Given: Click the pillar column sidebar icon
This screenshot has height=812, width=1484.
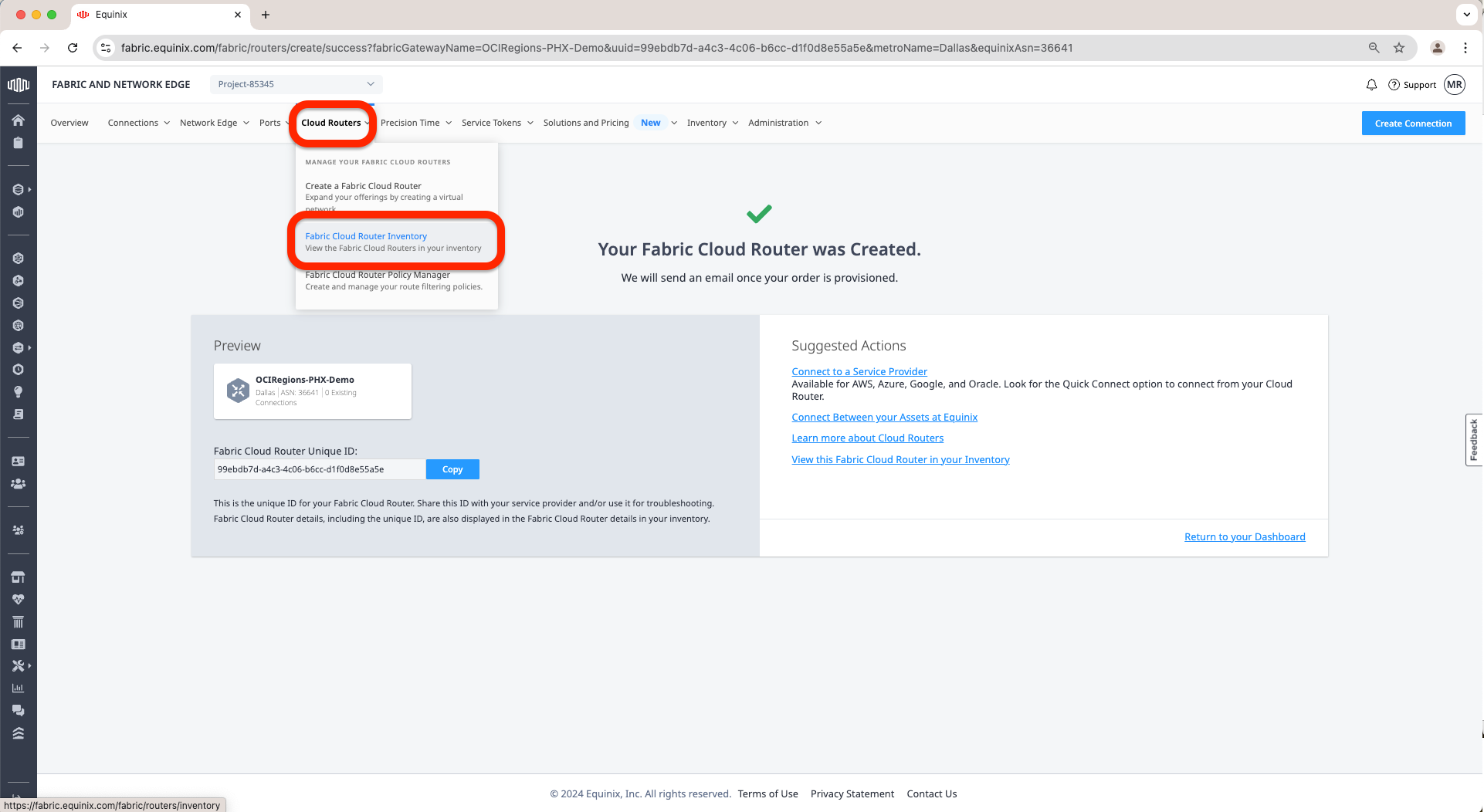Looking at the screenshot, I should (x=18, y=622).
